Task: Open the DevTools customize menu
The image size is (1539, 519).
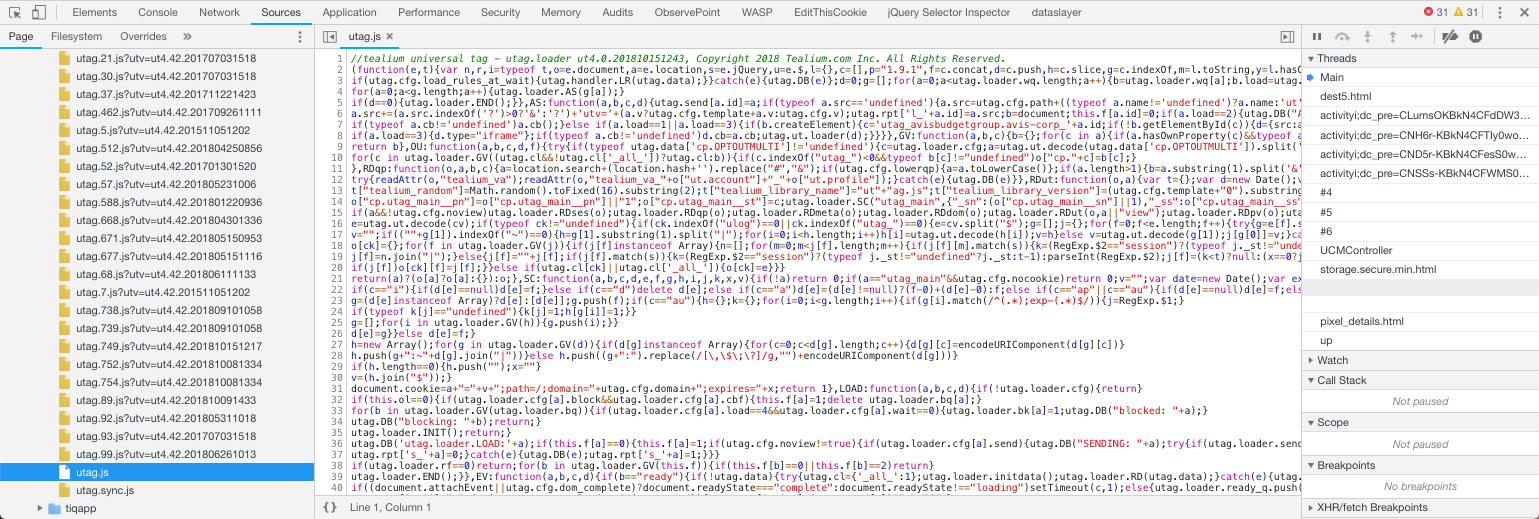Action: coord(1502,12)
